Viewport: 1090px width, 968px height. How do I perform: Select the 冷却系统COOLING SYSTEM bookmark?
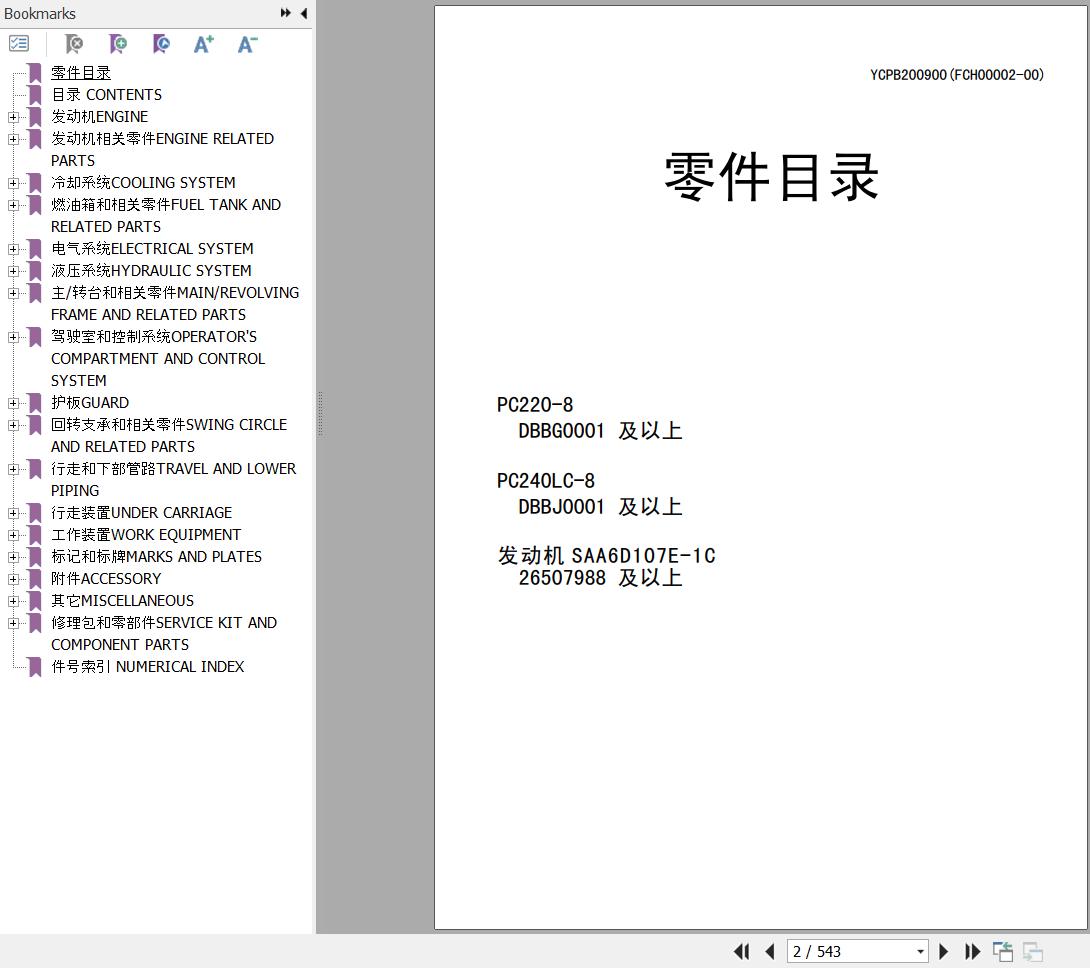[x=143, y=183]
